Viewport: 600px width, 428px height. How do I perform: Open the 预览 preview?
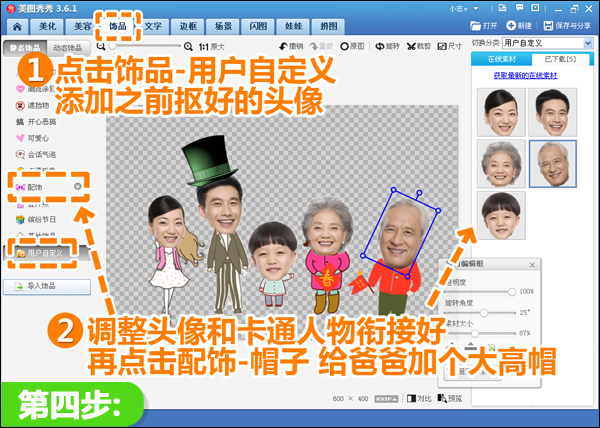pos(450,399)
